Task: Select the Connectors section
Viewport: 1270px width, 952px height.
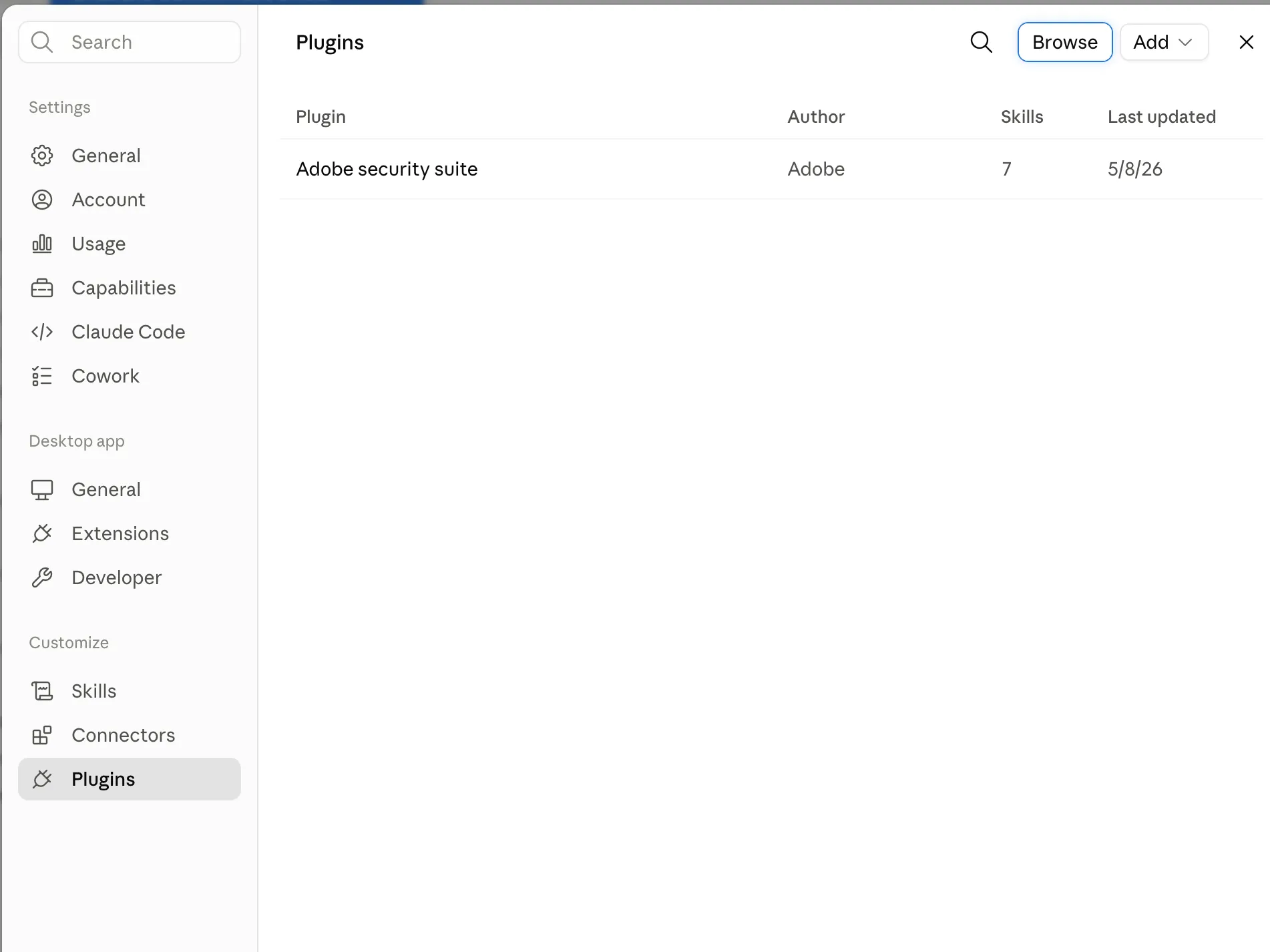Action: pyautogui.click(x=130, y=735)
